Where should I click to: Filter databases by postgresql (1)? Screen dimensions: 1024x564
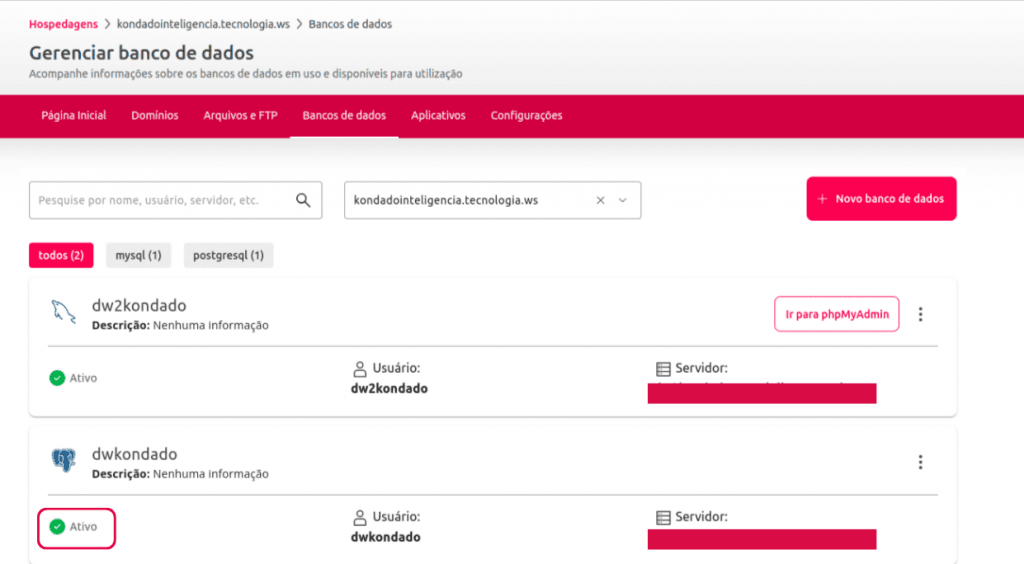[x=228, y=256]
